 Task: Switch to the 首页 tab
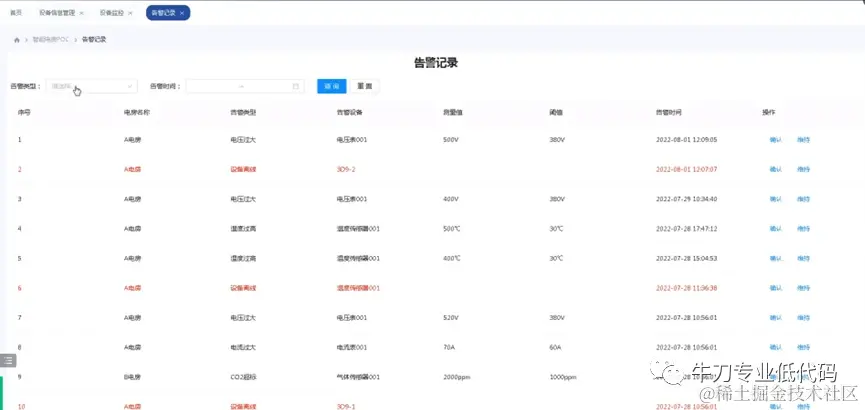(16, 13)
